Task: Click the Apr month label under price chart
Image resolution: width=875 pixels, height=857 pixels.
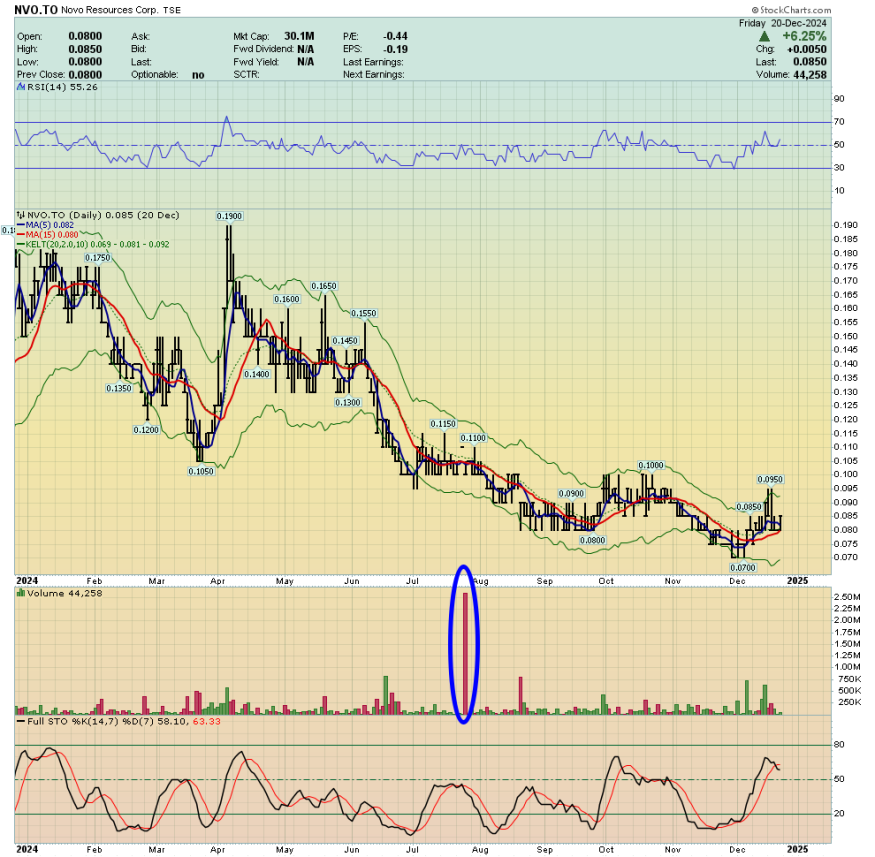Action: point(218,581)
